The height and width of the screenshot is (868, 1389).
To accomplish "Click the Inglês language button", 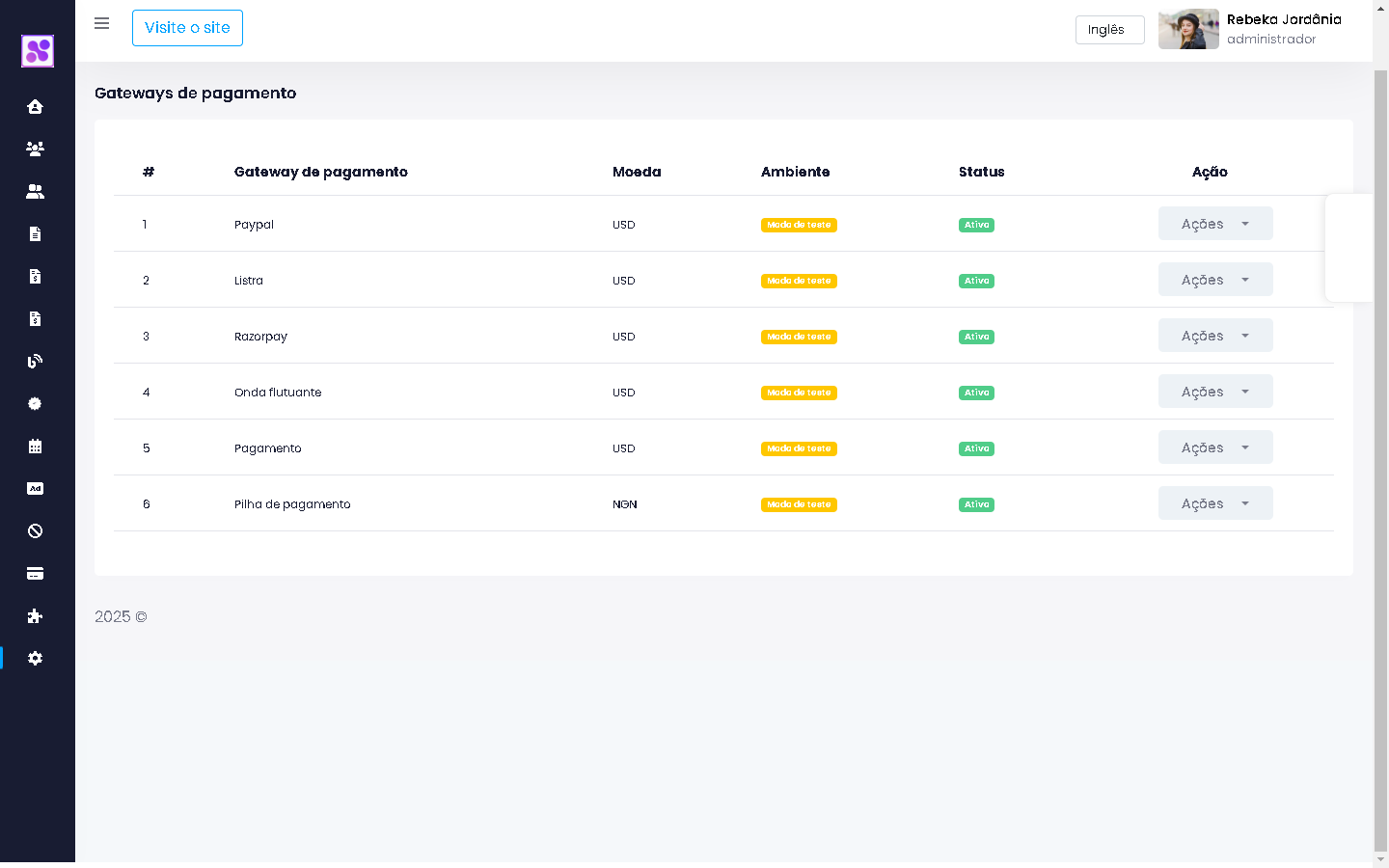I will pos(1109,30).
